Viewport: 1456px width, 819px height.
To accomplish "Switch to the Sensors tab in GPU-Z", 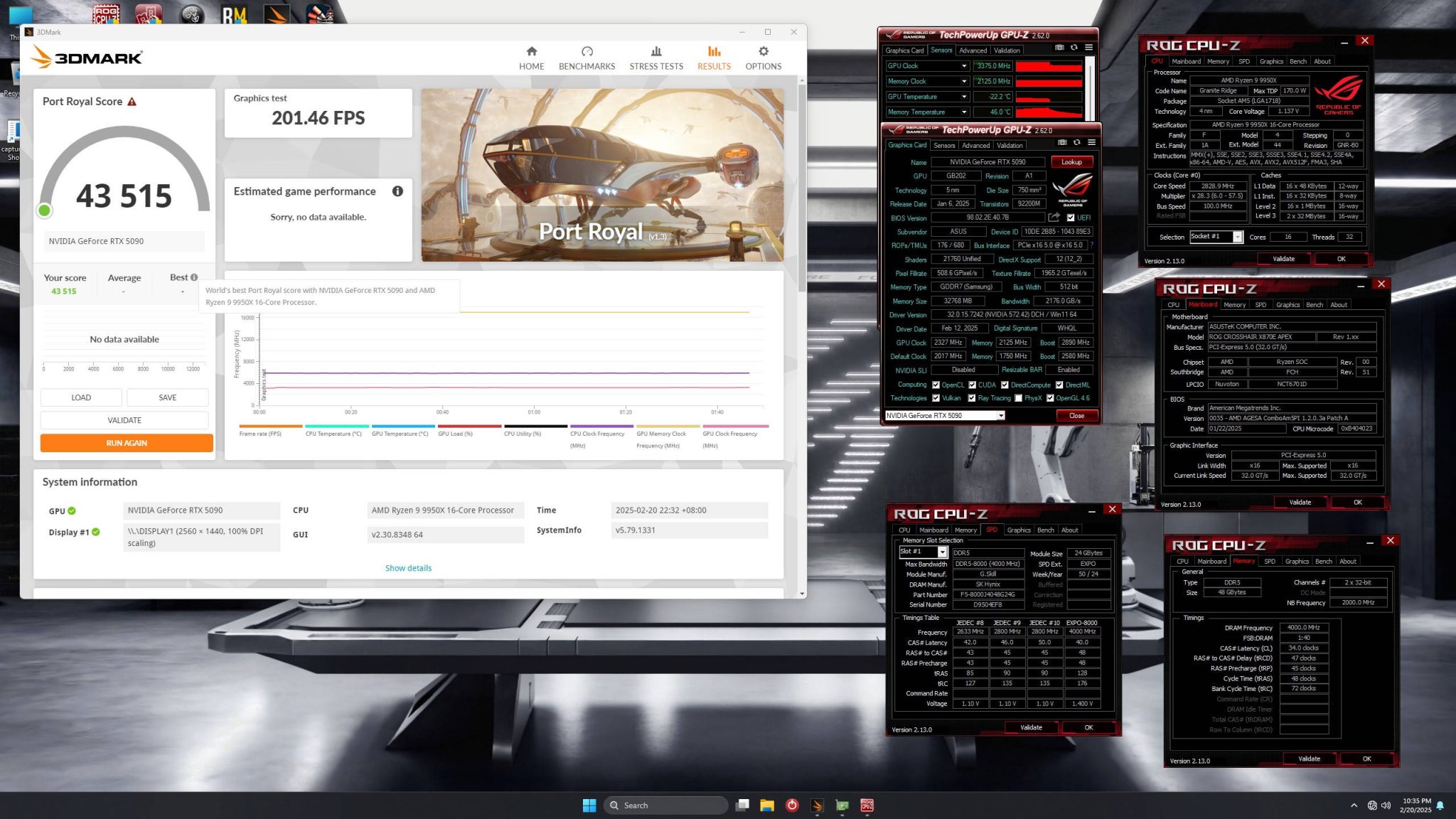I will [x=945, y=145].
